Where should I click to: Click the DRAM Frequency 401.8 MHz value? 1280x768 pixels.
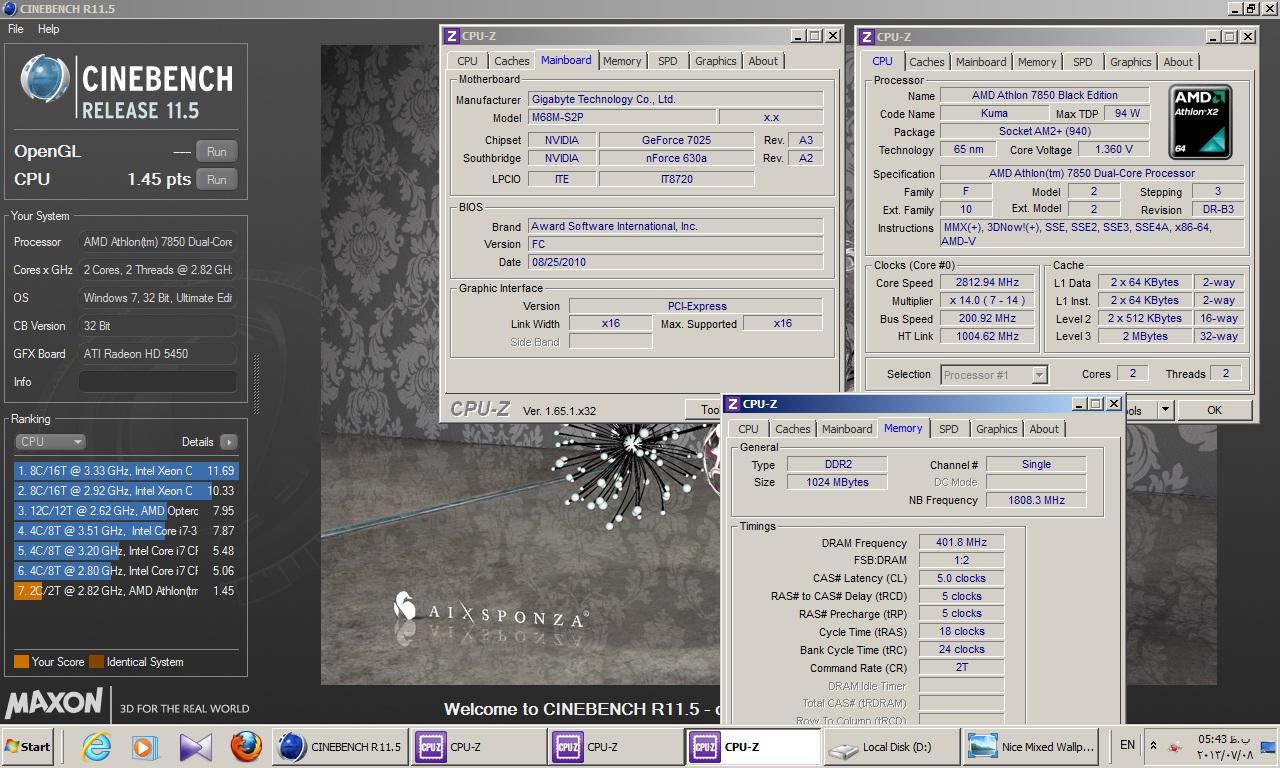(961, 543)
